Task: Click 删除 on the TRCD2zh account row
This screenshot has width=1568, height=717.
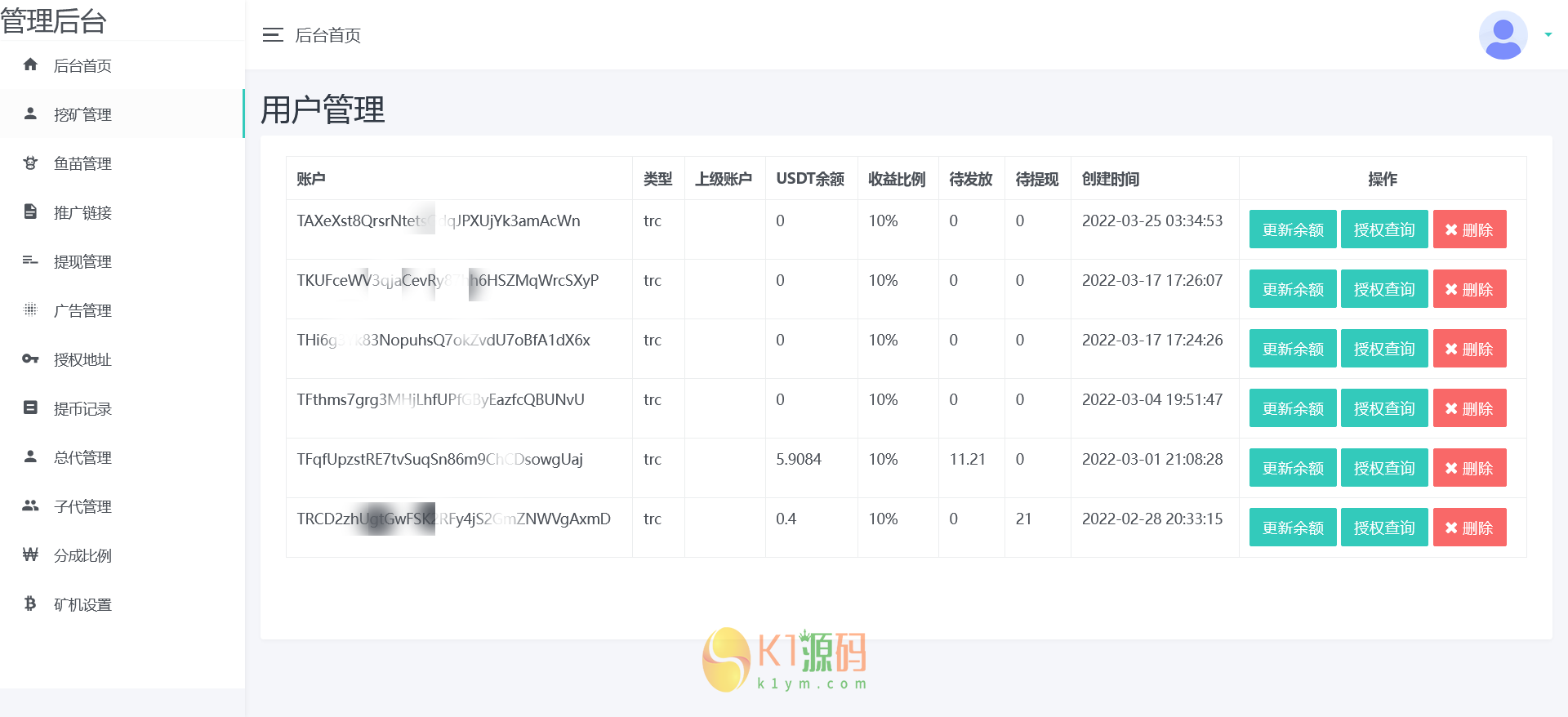Action: pos(1470,528)
